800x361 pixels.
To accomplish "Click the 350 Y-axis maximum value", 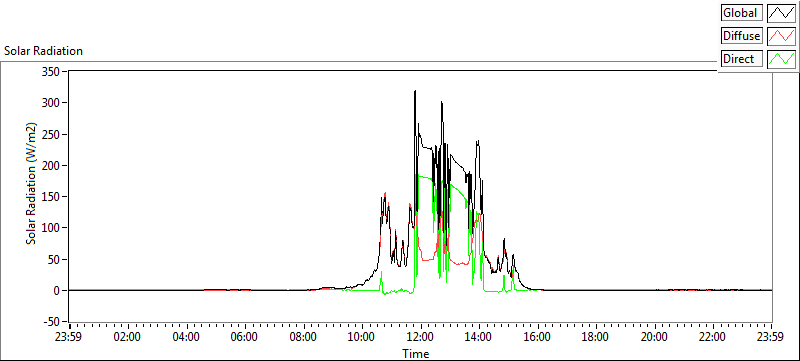I will [51, 71].
